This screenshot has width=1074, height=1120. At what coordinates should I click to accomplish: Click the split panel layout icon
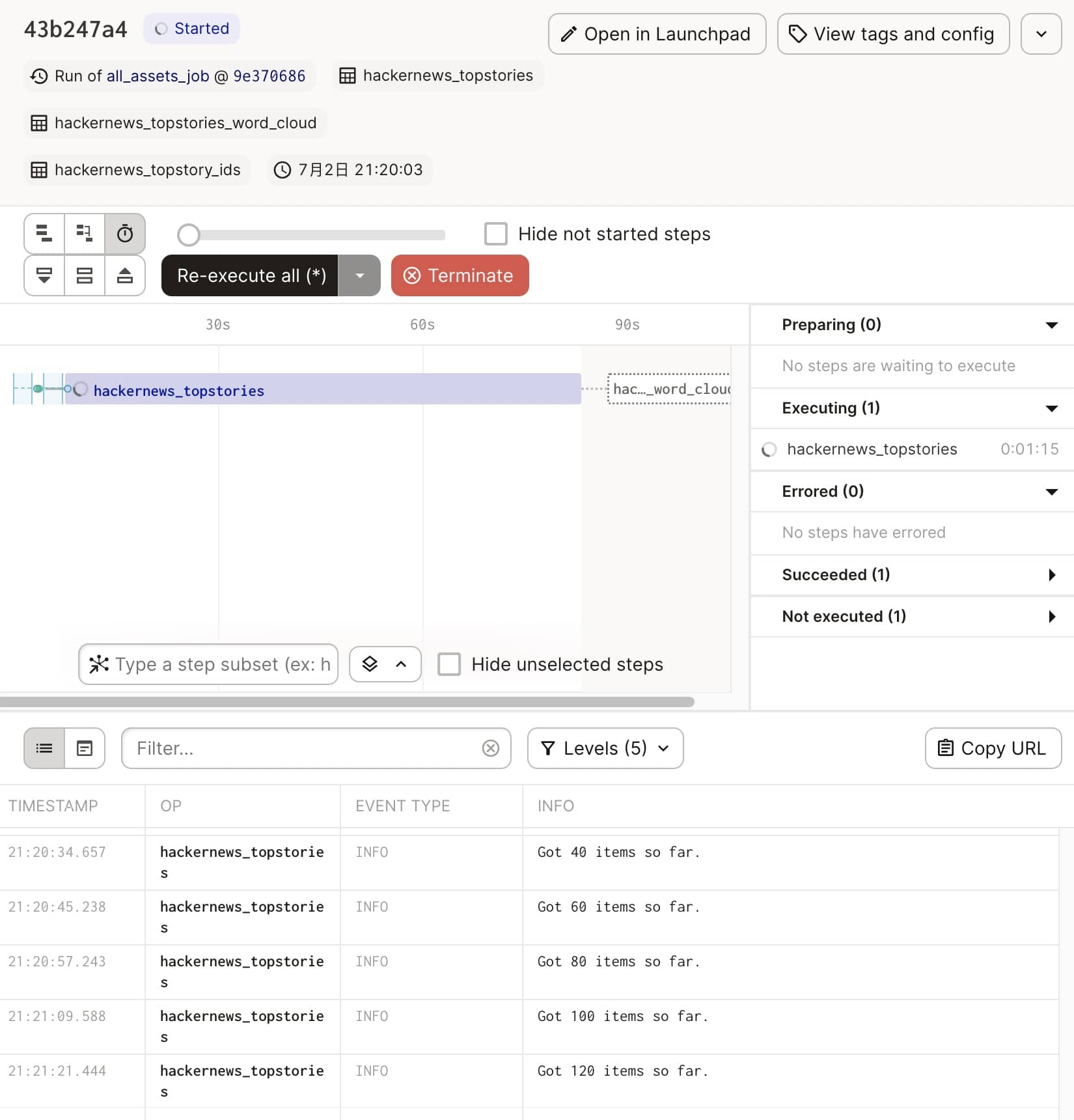click(85, 275)
